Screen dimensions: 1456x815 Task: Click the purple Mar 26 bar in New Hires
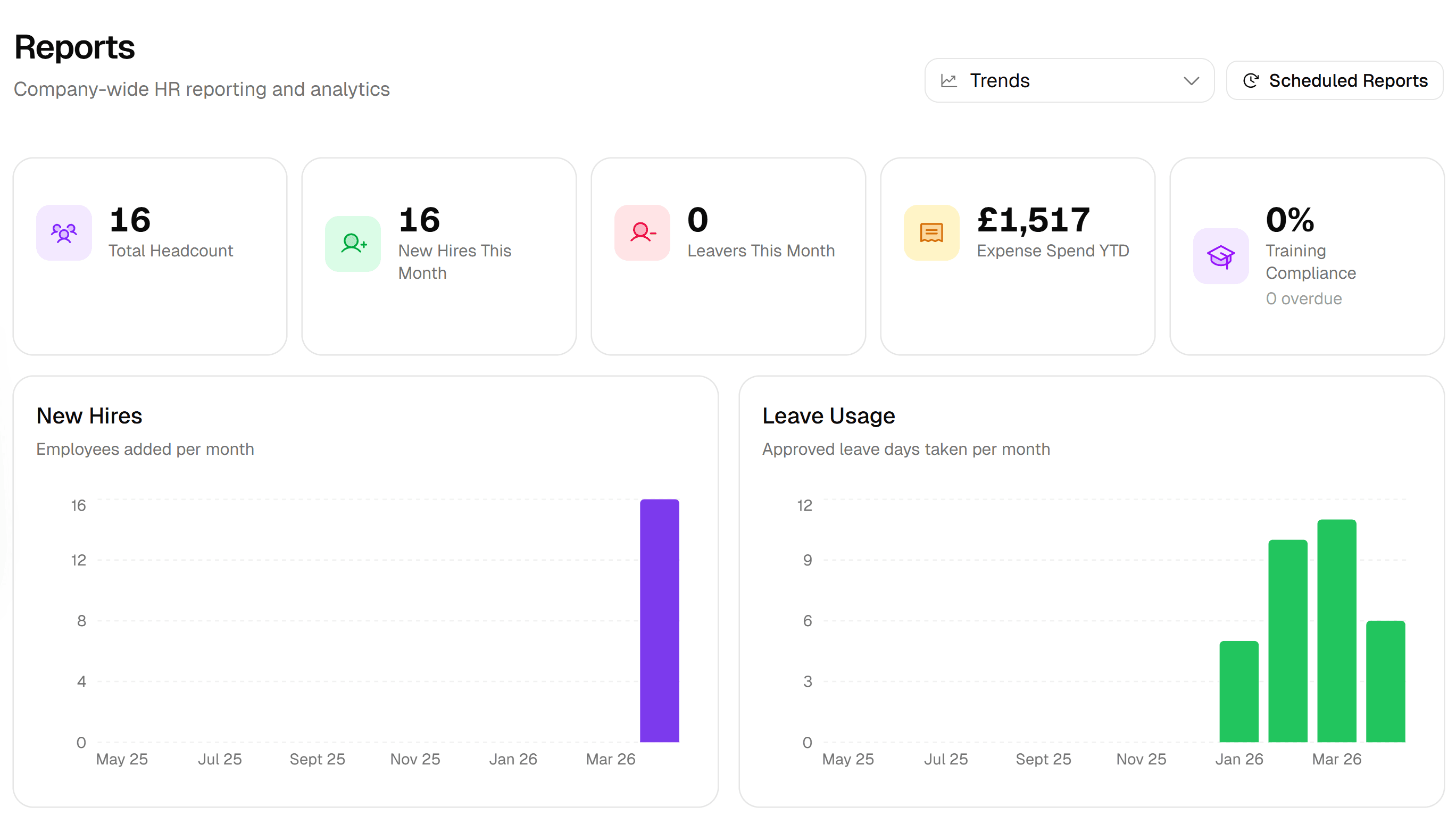(x=659, y=622)
